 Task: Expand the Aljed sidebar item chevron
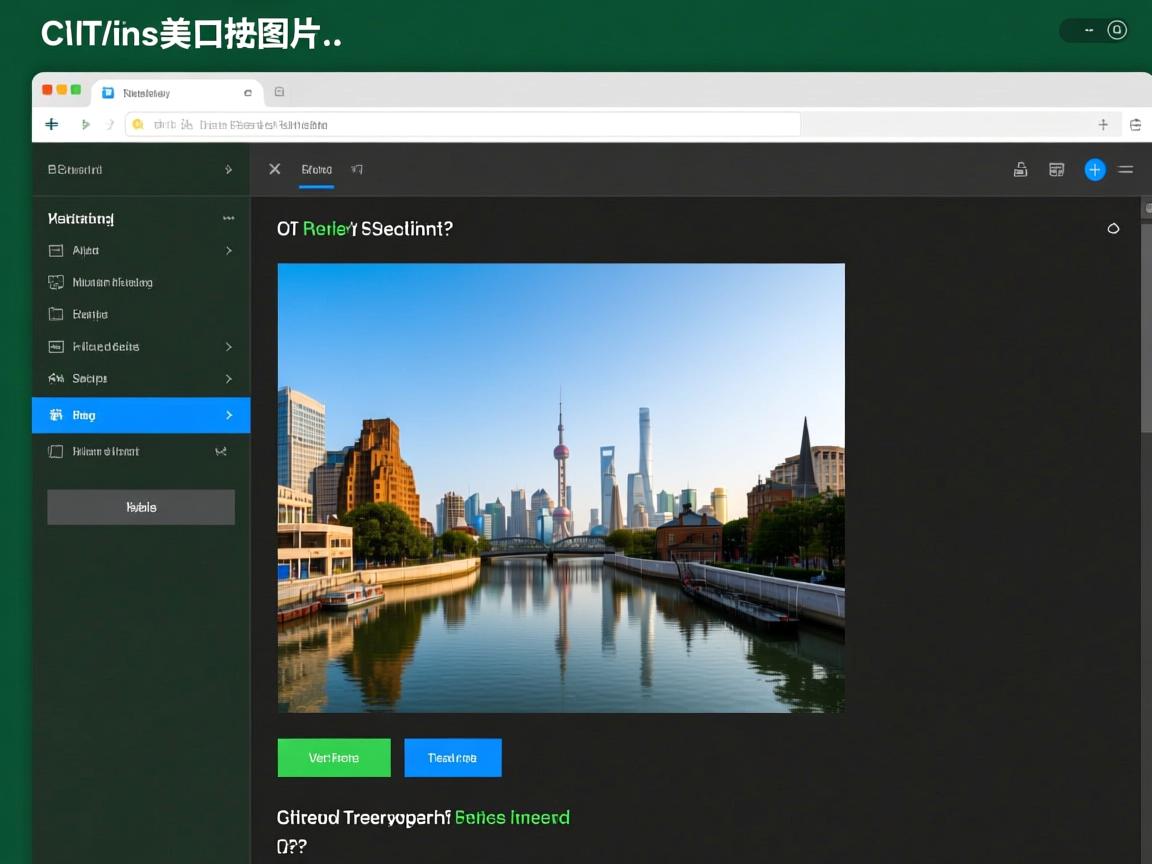229,251
